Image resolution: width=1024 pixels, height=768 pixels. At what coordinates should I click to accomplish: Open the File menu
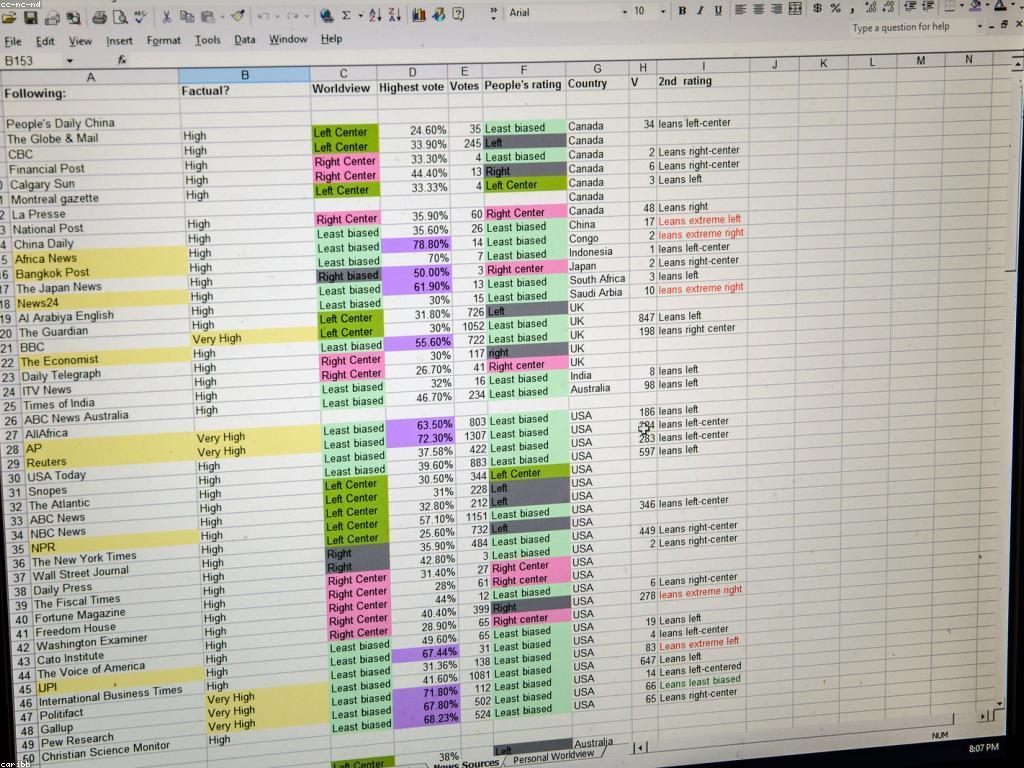click(x=12, y=42)
